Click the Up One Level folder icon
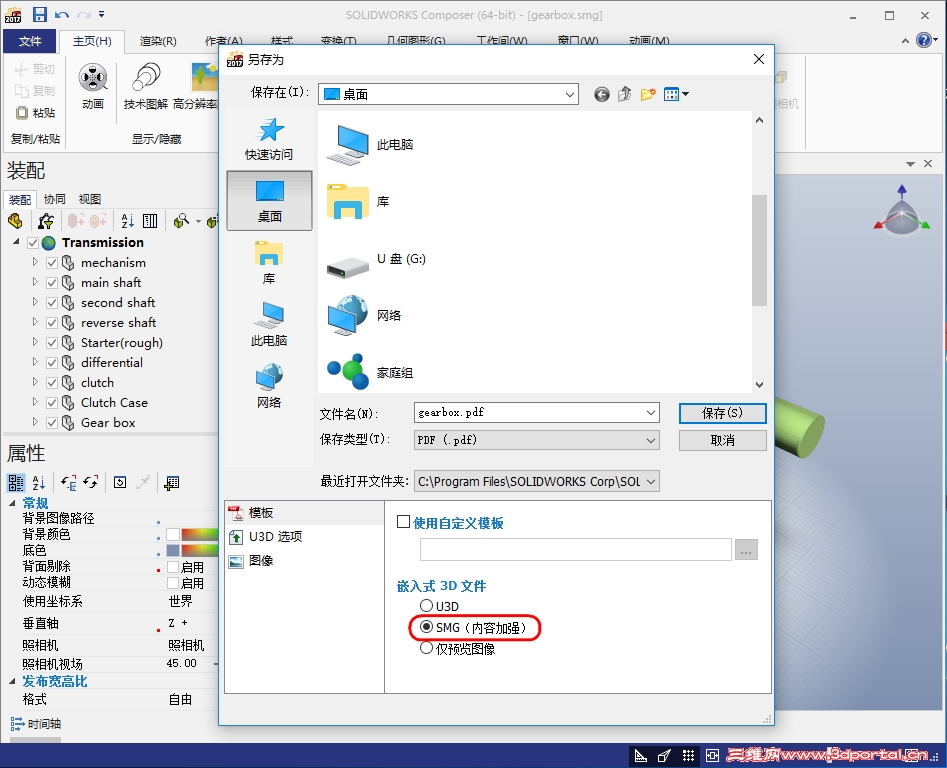The height and width of the screenshot is (768, 947). [x=624, y=94]
